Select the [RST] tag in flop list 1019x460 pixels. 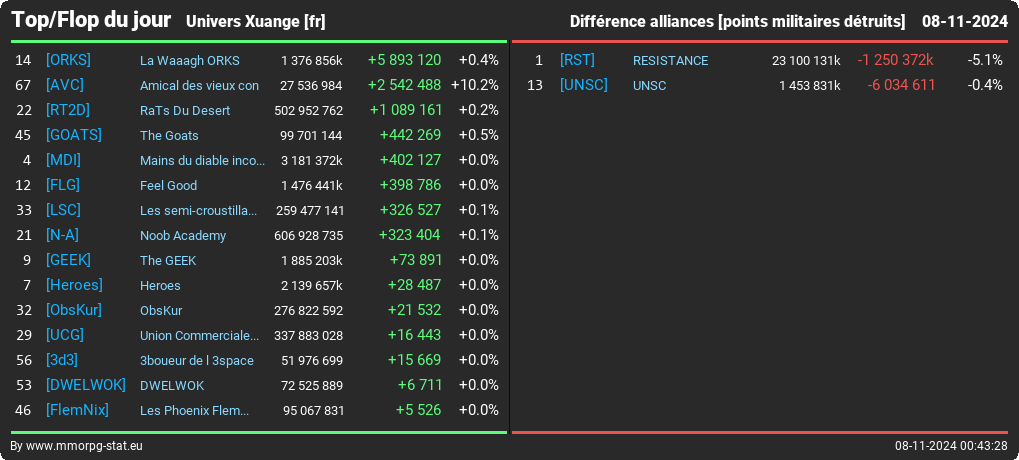577,60
